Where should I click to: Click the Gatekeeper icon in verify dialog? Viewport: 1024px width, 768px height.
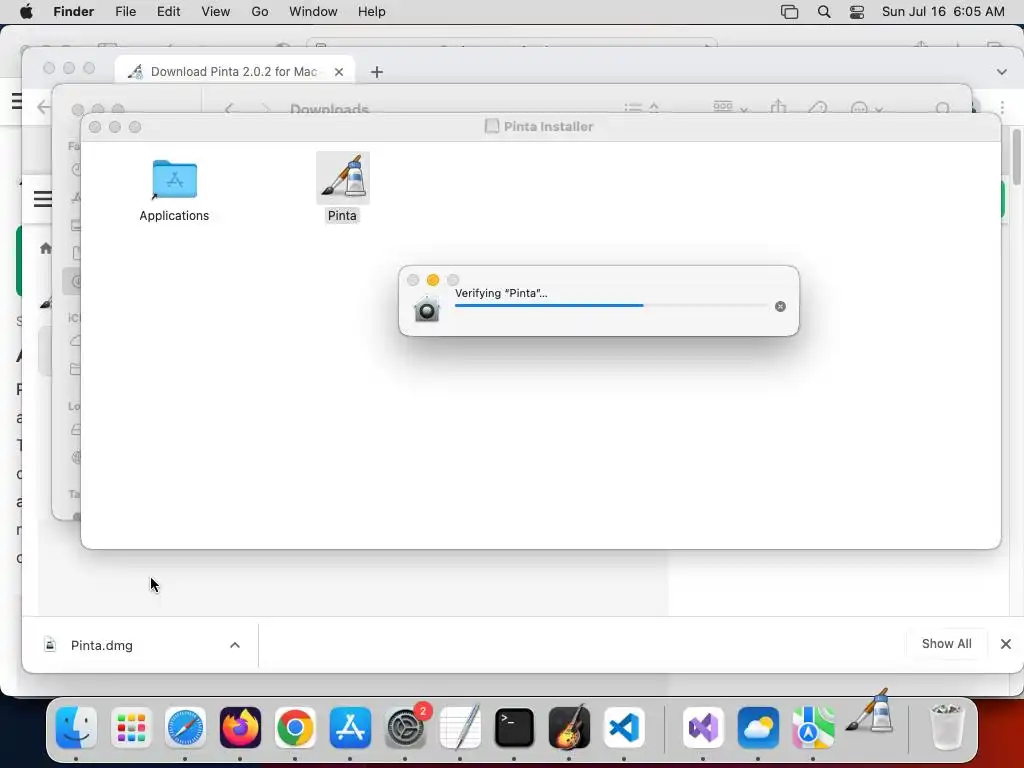click(427, 308)
